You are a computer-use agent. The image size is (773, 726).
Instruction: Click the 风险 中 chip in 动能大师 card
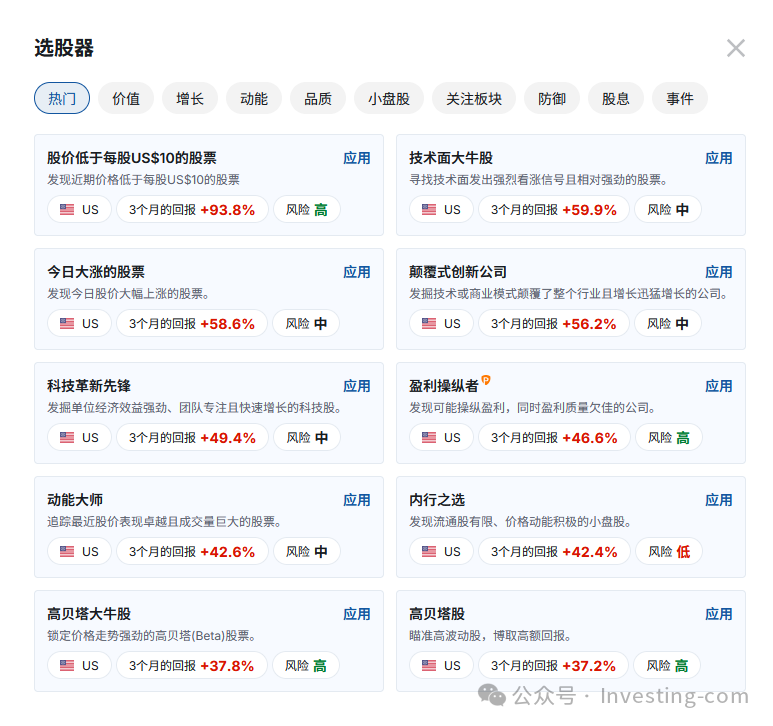307,551
